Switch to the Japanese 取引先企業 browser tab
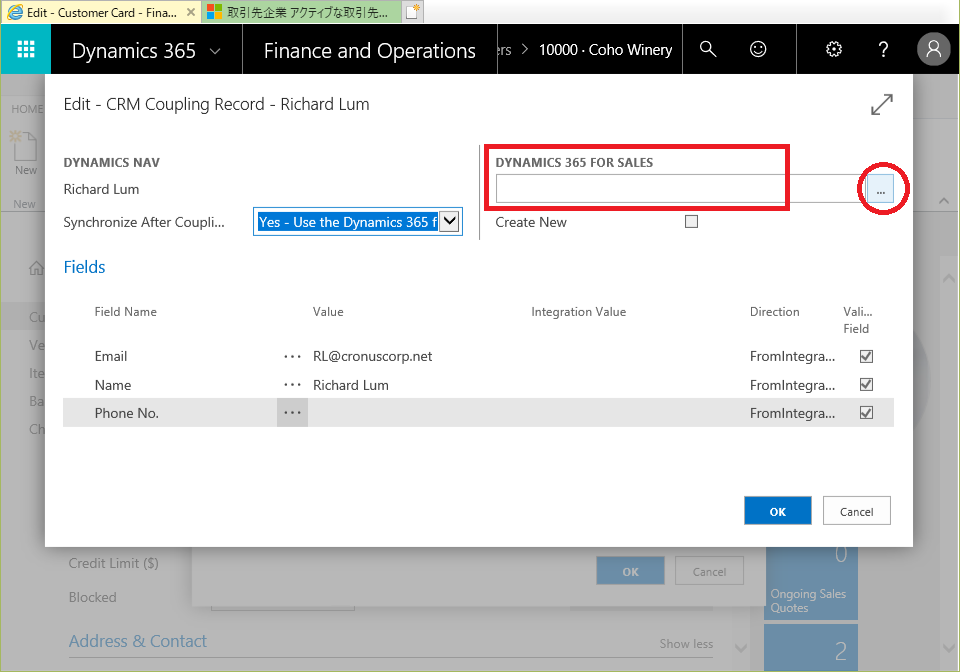Viewport: 960px width, 672px height. point(300,12)
